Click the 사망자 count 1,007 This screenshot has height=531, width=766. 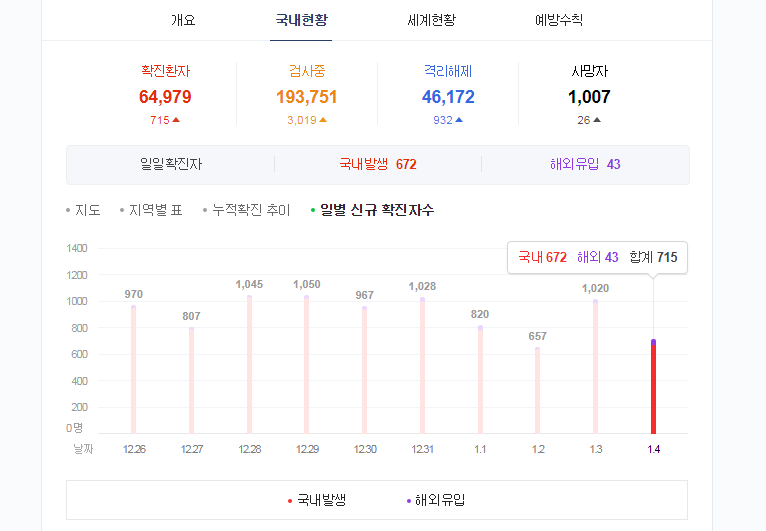coord(589,97)
